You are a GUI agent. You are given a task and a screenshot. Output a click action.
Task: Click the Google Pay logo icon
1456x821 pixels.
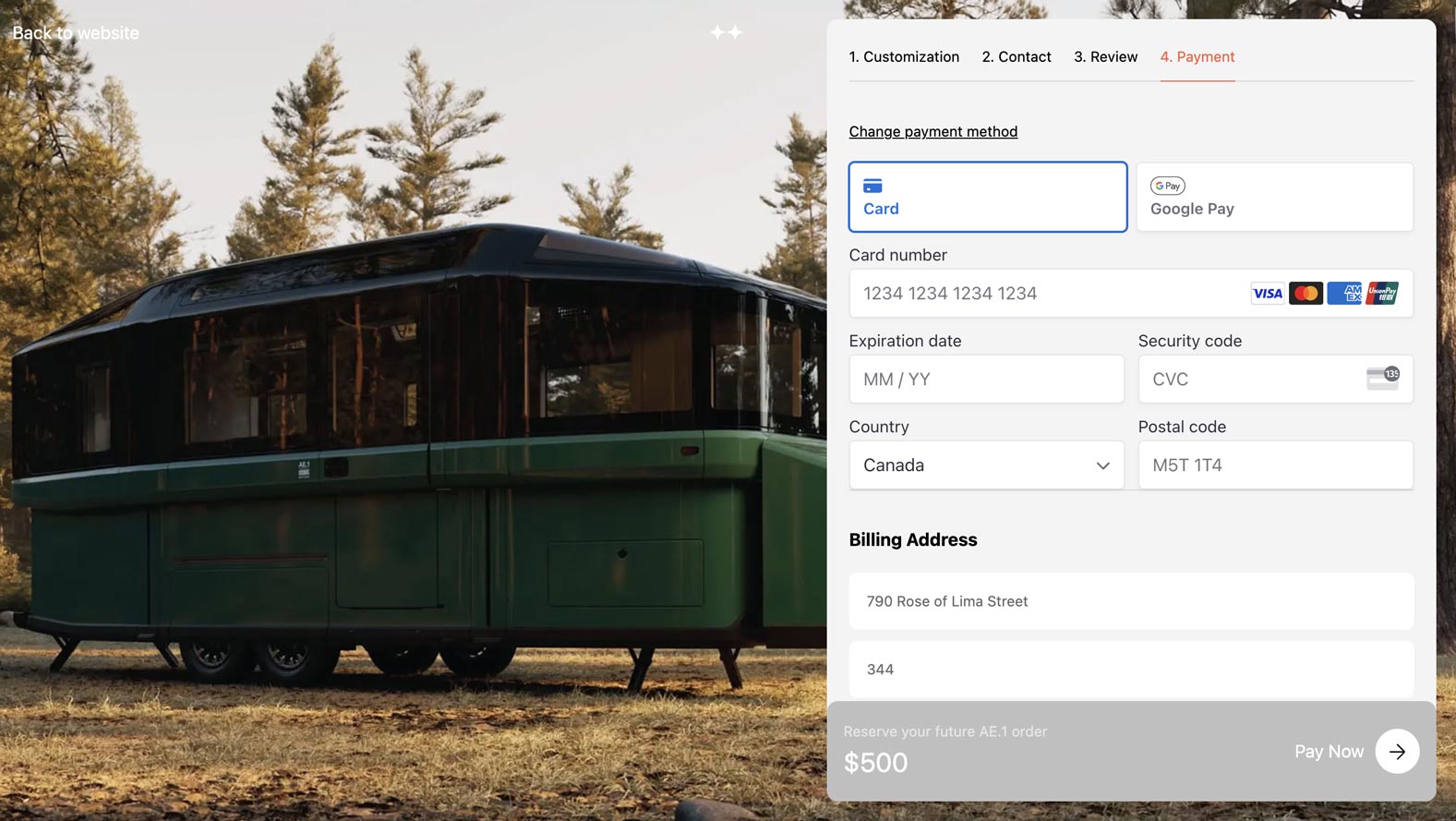1168,186
